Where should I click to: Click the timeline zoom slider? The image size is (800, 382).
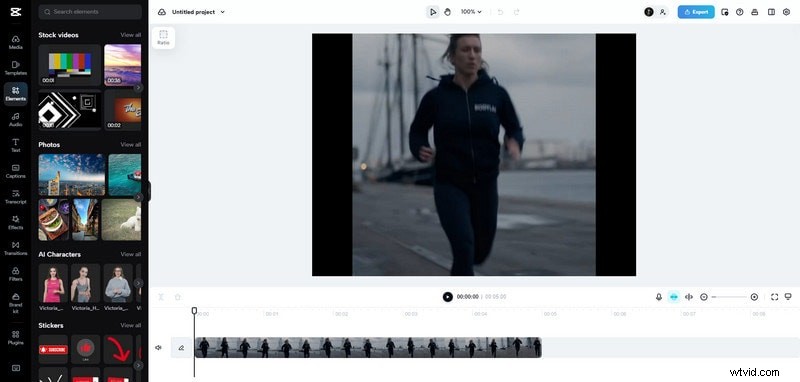[729, 297]
